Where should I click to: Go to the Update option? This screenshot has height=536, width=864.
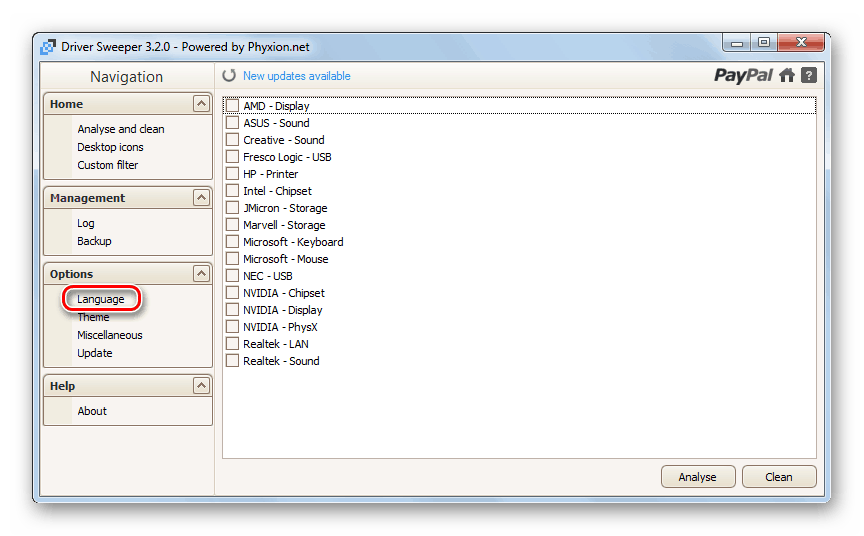coord(95,353)
